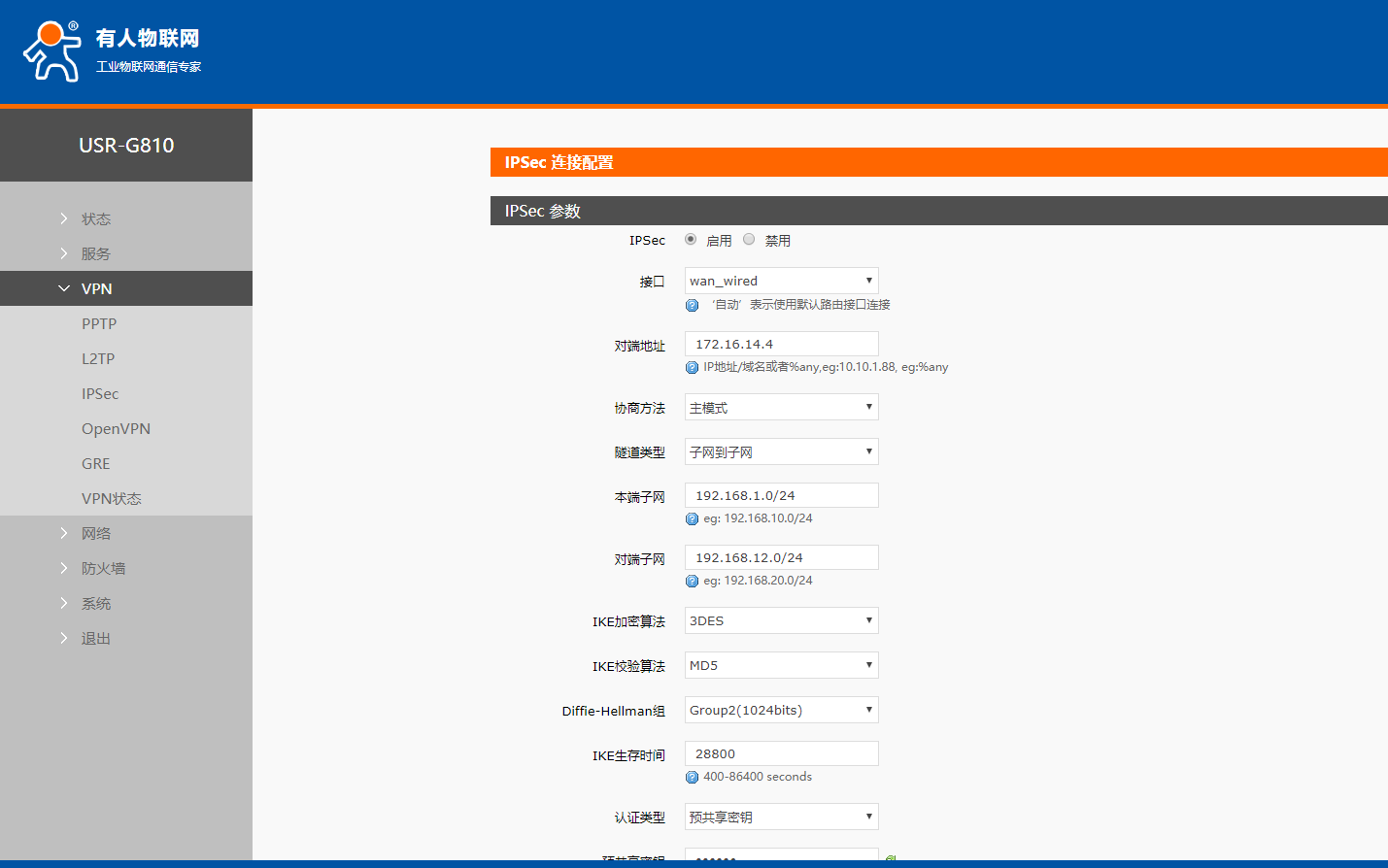Click the peer address field 172.16.14.4
1388x868 pixels.
(x=781, y=344)
